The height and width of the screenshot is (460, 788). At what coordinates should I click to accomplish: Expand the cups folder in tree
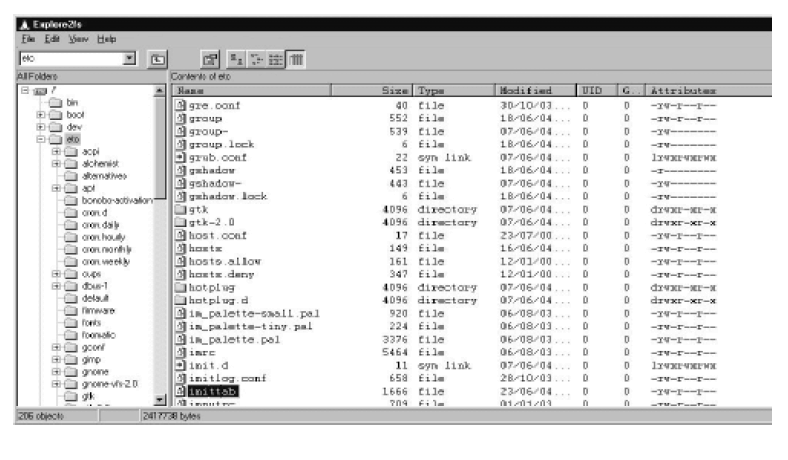(x=56, y=273)
